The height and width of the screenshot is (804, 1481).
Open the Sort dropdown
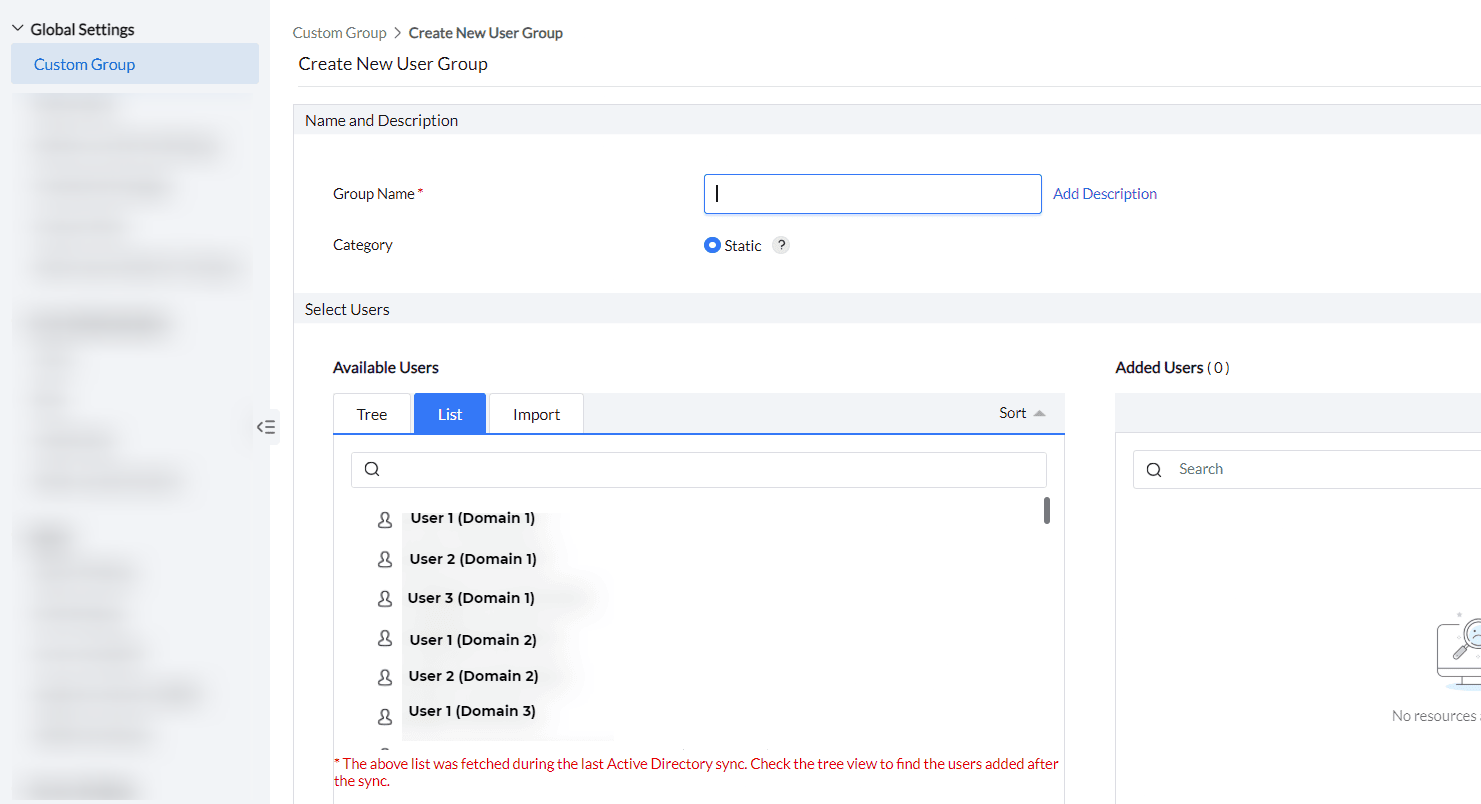tap(1022, 413)
